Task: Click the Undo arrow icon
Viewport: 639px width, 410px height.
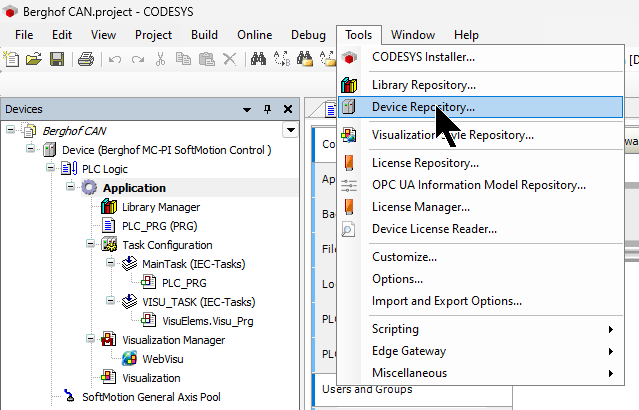Action: point(115,60)
